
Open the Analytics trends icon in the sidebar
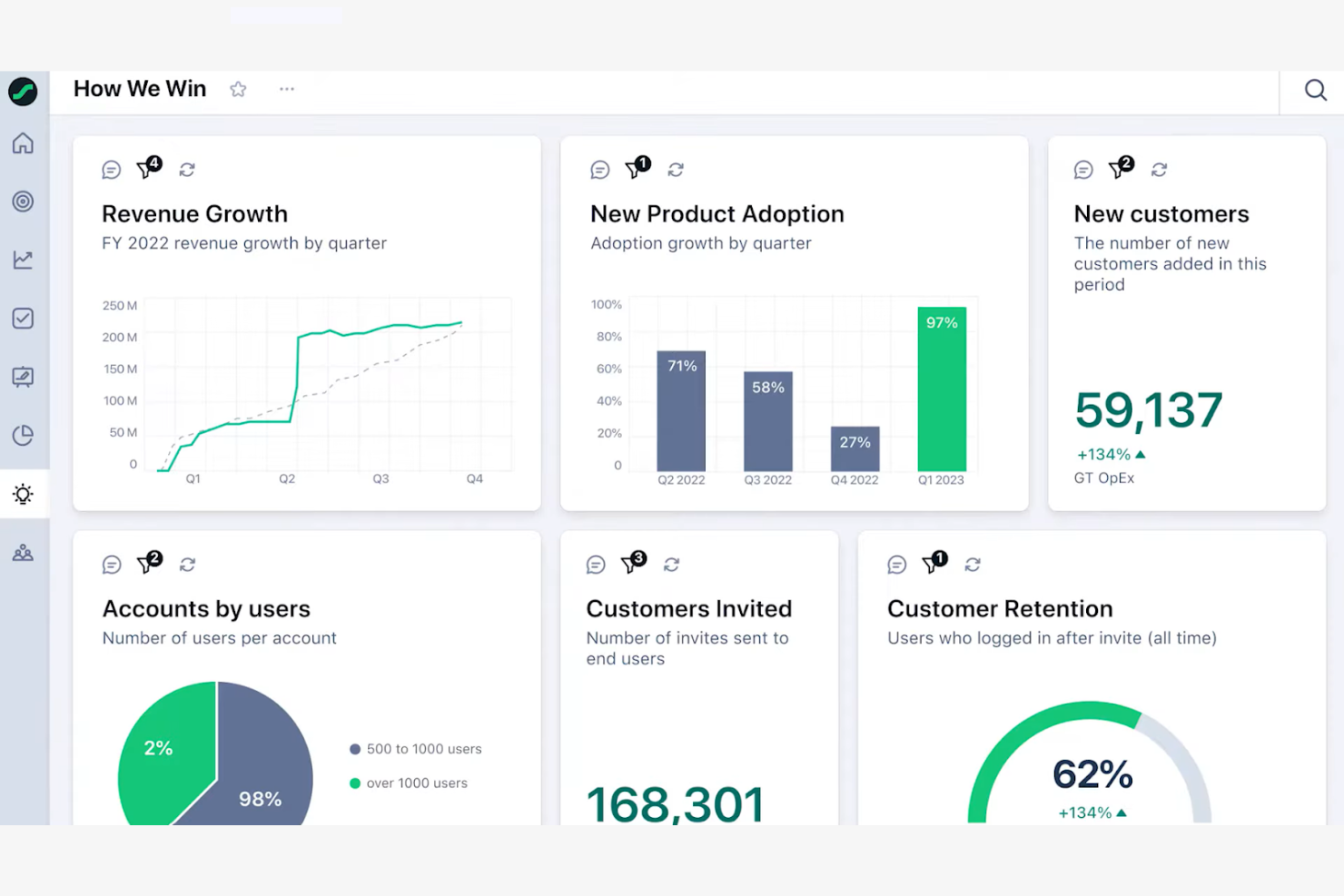pos(24,259)
